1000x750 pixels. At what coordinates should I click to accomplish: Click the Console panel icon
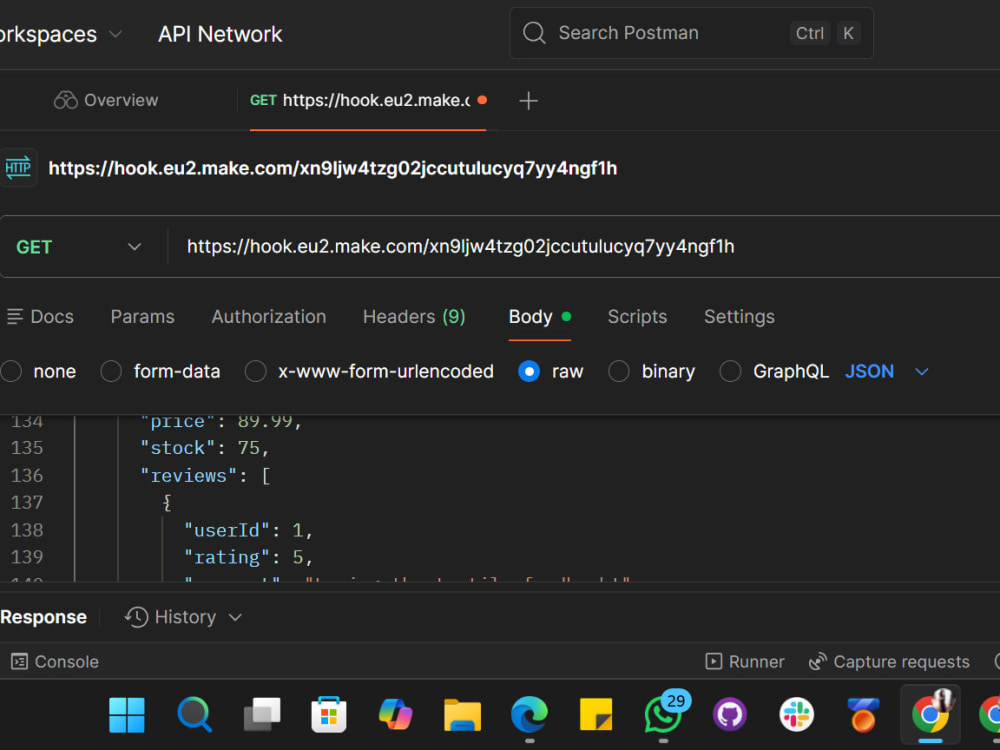20,661
